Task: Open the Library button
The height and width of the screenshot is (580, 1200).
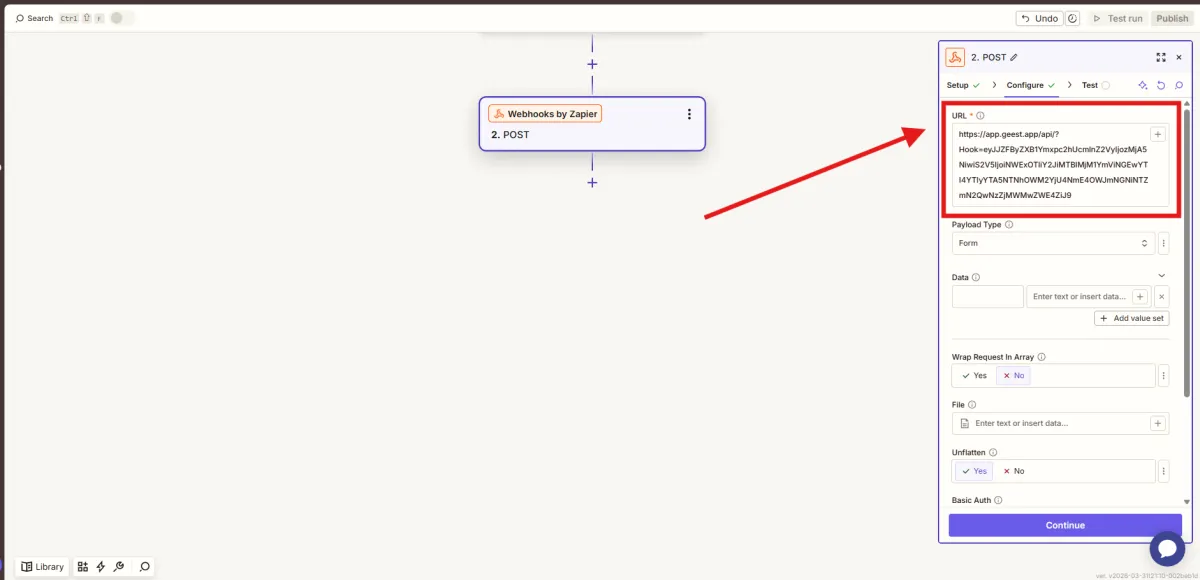Action: pyautogui.click(x=43, y=566)
